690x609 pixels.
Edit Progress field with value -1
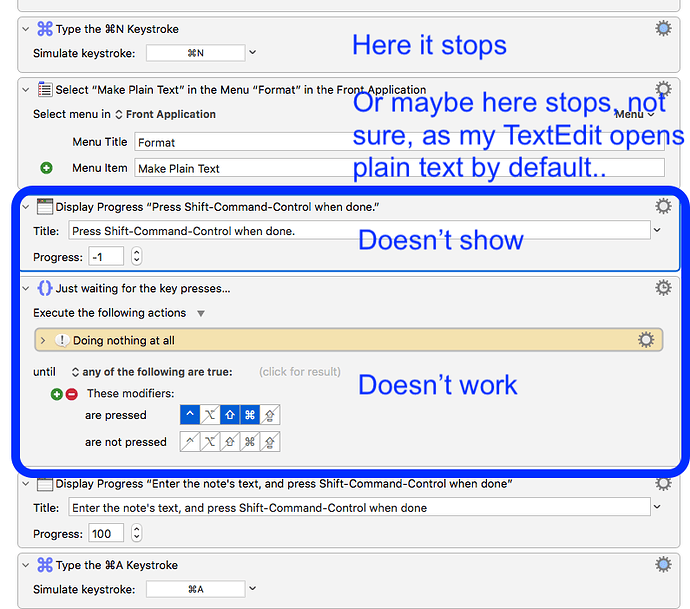106,257
